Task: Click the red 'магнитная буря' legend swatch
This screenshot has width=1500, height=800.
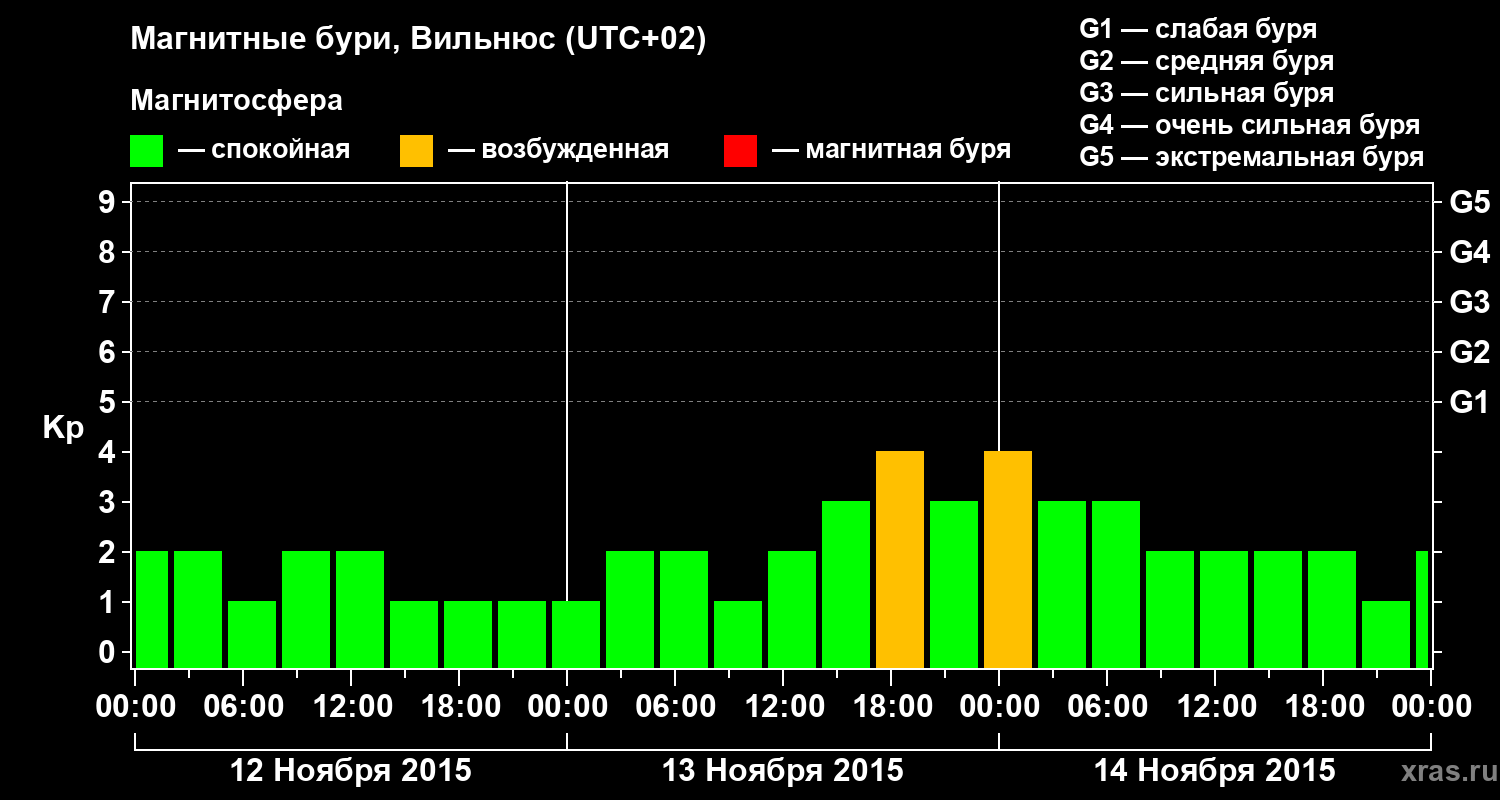Action: 740,151
